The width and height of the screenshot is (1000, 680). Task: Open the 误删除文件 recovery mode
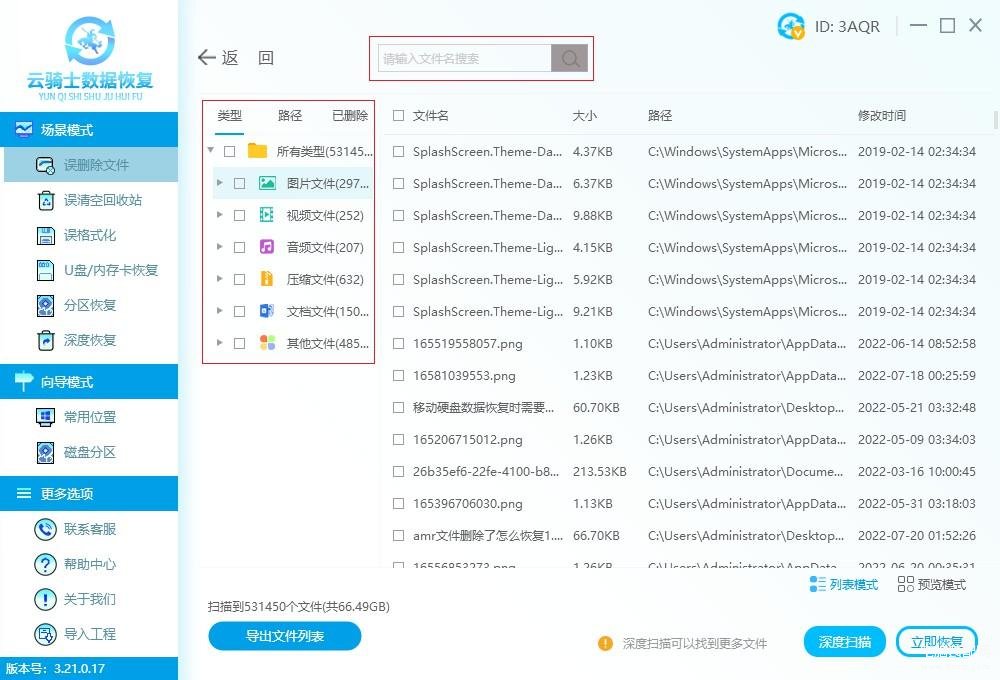[91, 165]
